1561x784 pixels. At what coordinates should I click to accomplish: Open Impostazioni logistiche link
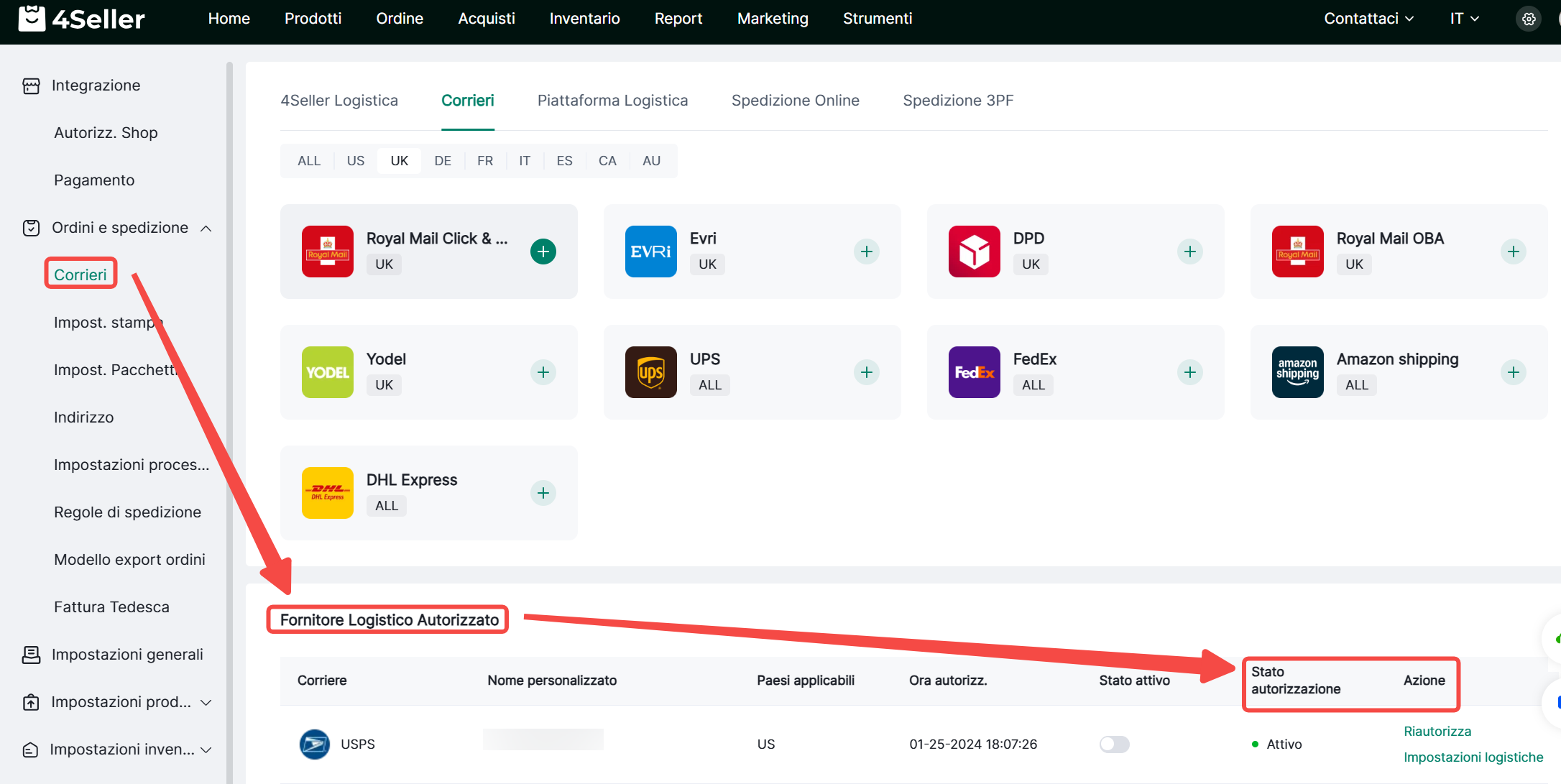point(1473,757)
